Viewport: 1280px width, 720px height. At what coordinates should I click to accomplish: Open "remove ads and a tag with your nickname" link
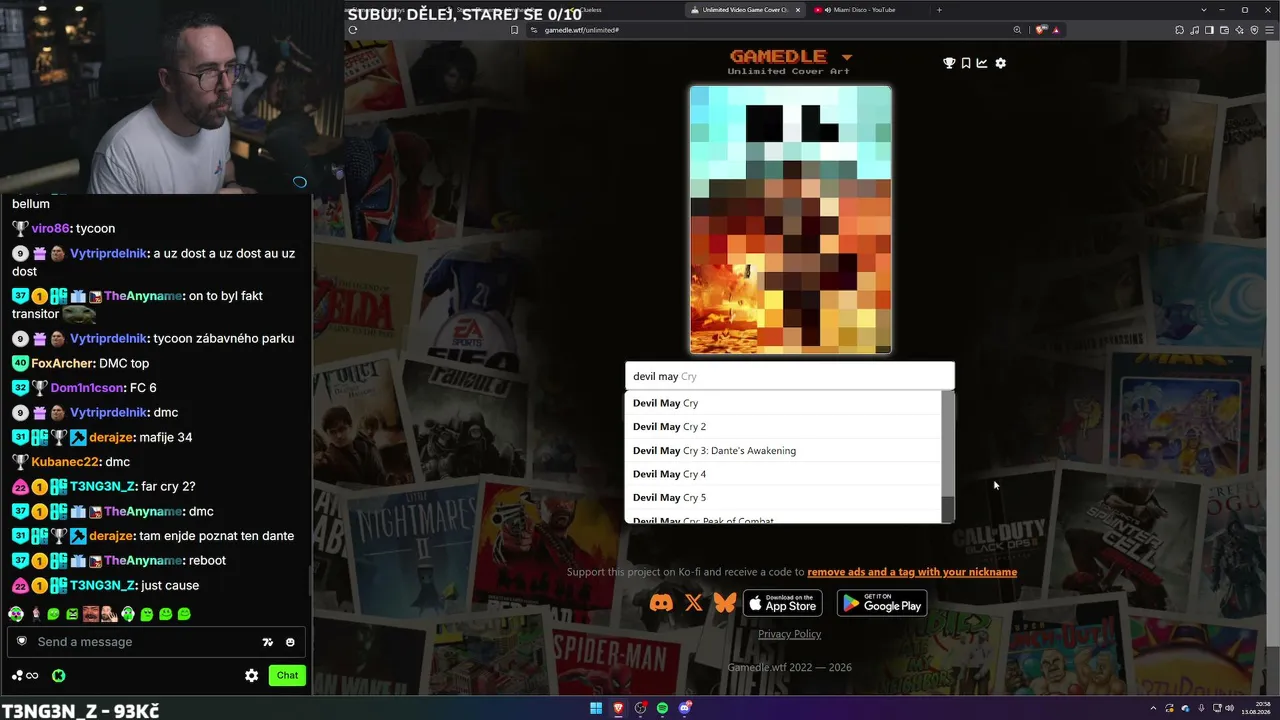(912, 572)
